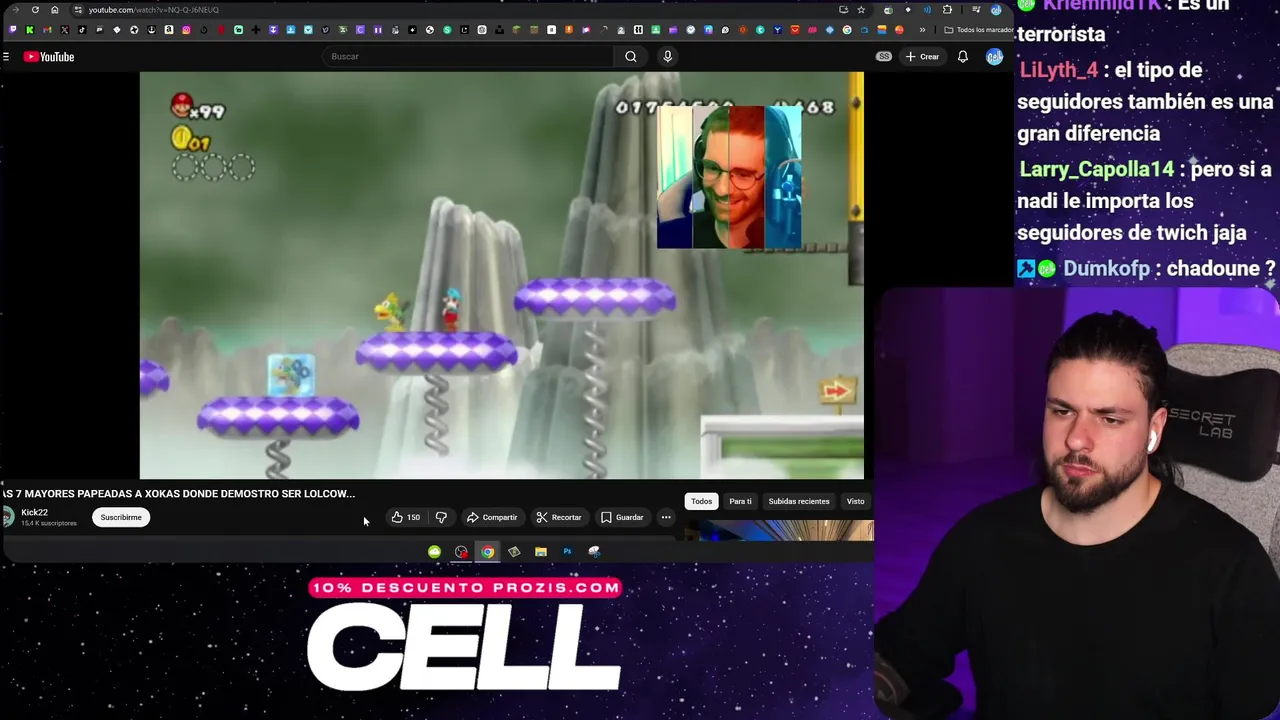Open the Crear create menu
The image size is (1280, 720).
[x=922, y=57]
